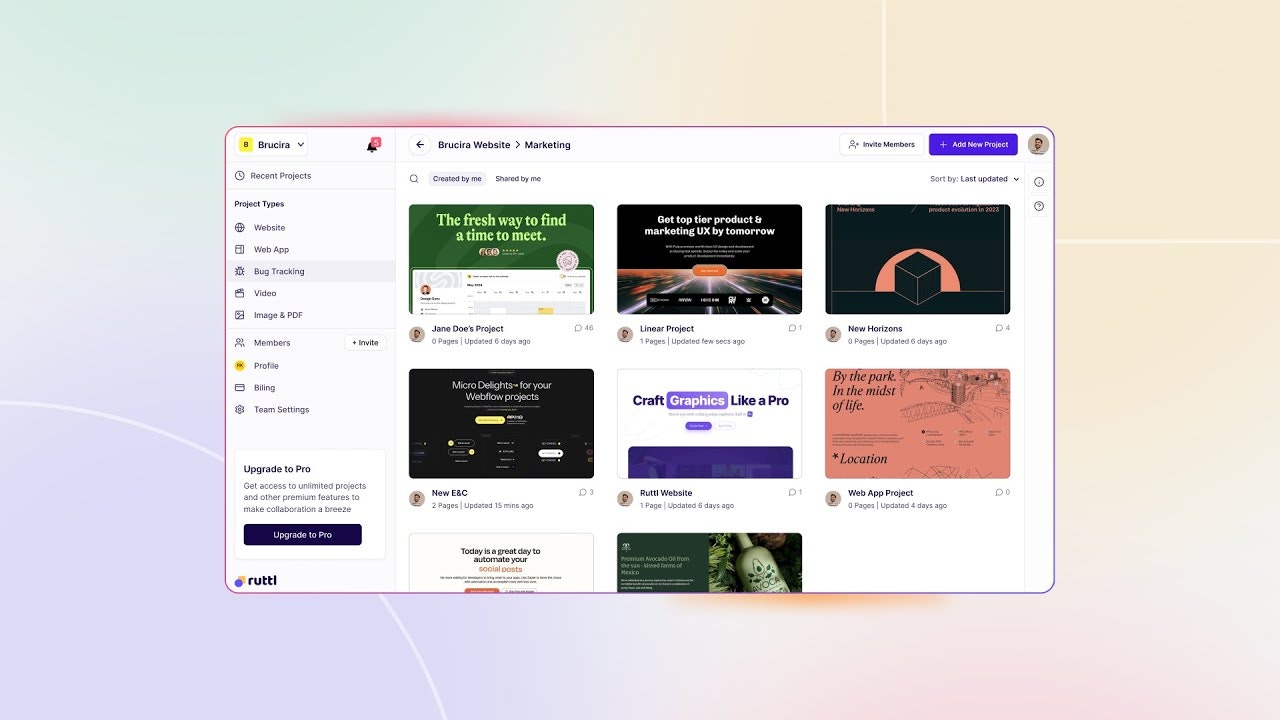Open the Linear Project thumbnail
Viewport: 1280px width, 720px height.
tap(709, 259)
